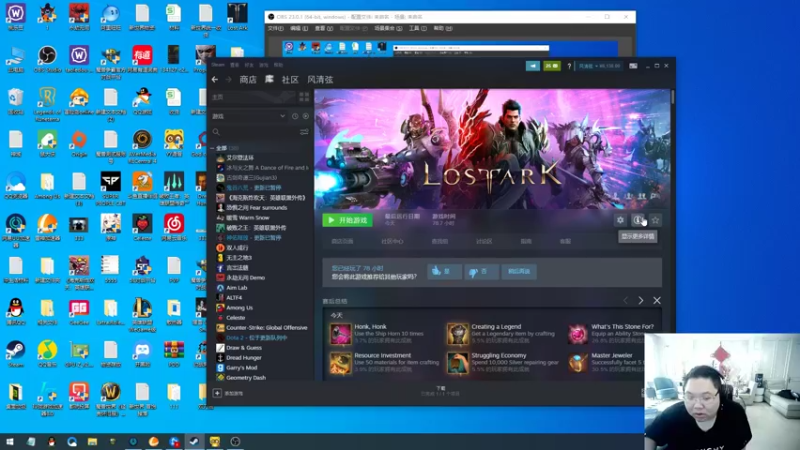This screenshot has width=800, height=450.
Task: Open the Steam menu in the Steam title bar
Action: click(x=218, y=65)
